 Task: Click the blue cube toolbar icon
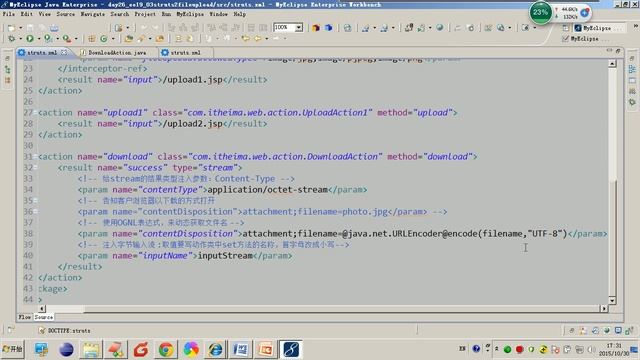(329, 28)
